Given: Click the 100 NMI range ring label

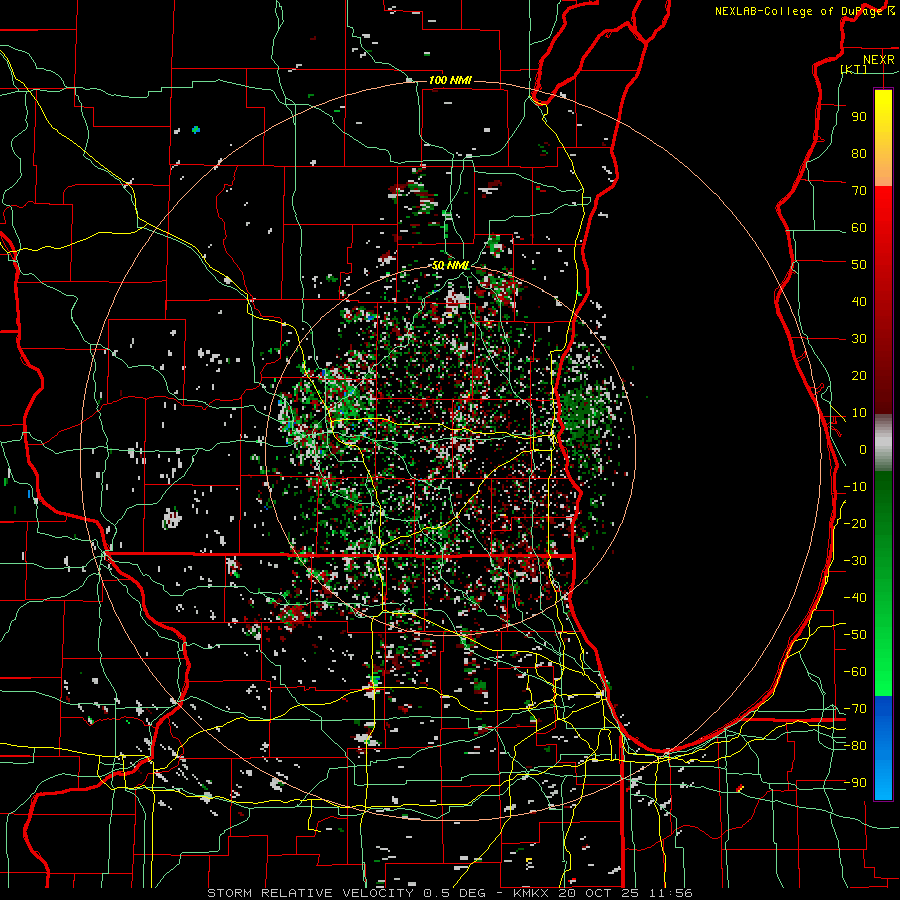Looking at the screenshot, I should click(450, 80).
